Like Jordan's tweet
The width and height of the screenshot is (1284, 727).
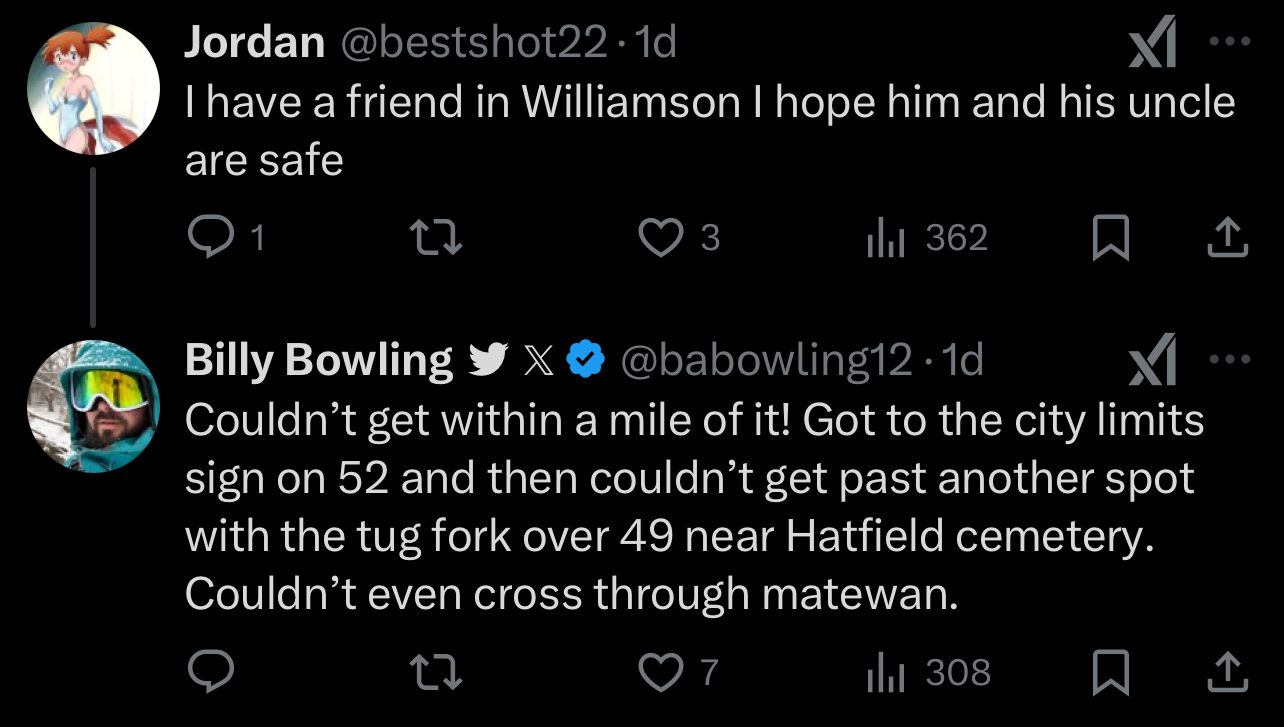660,238
